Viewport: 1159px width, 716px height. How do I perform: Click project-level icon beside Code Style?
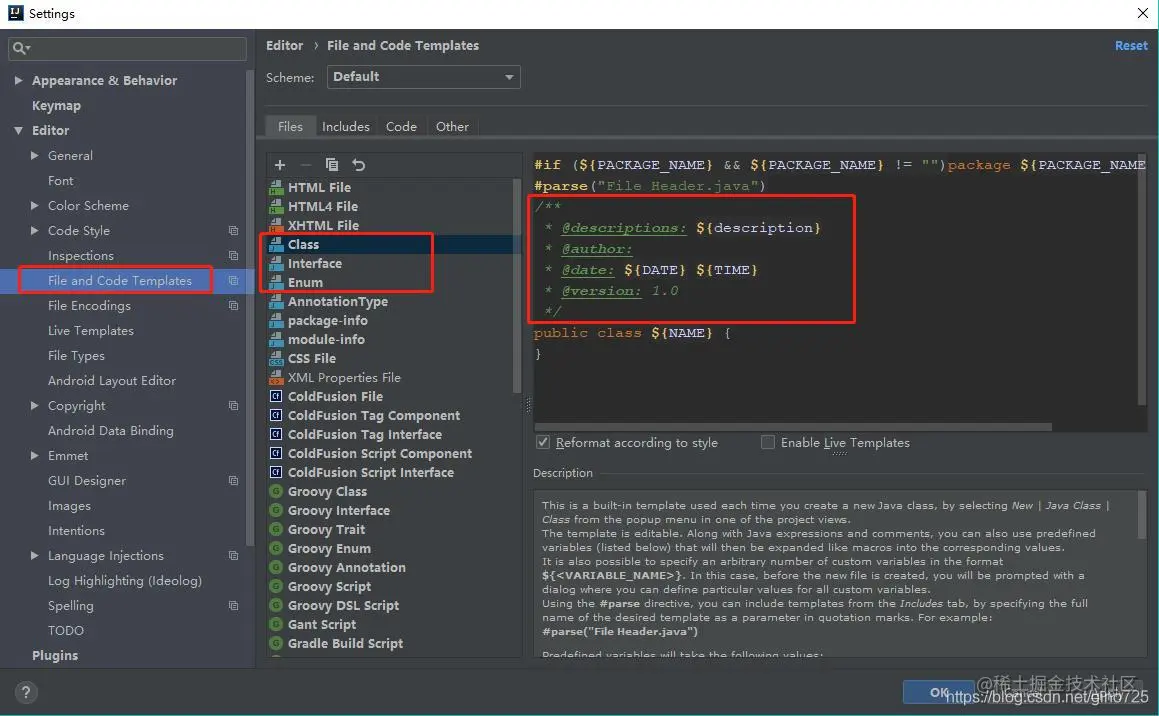click(234, 231)
